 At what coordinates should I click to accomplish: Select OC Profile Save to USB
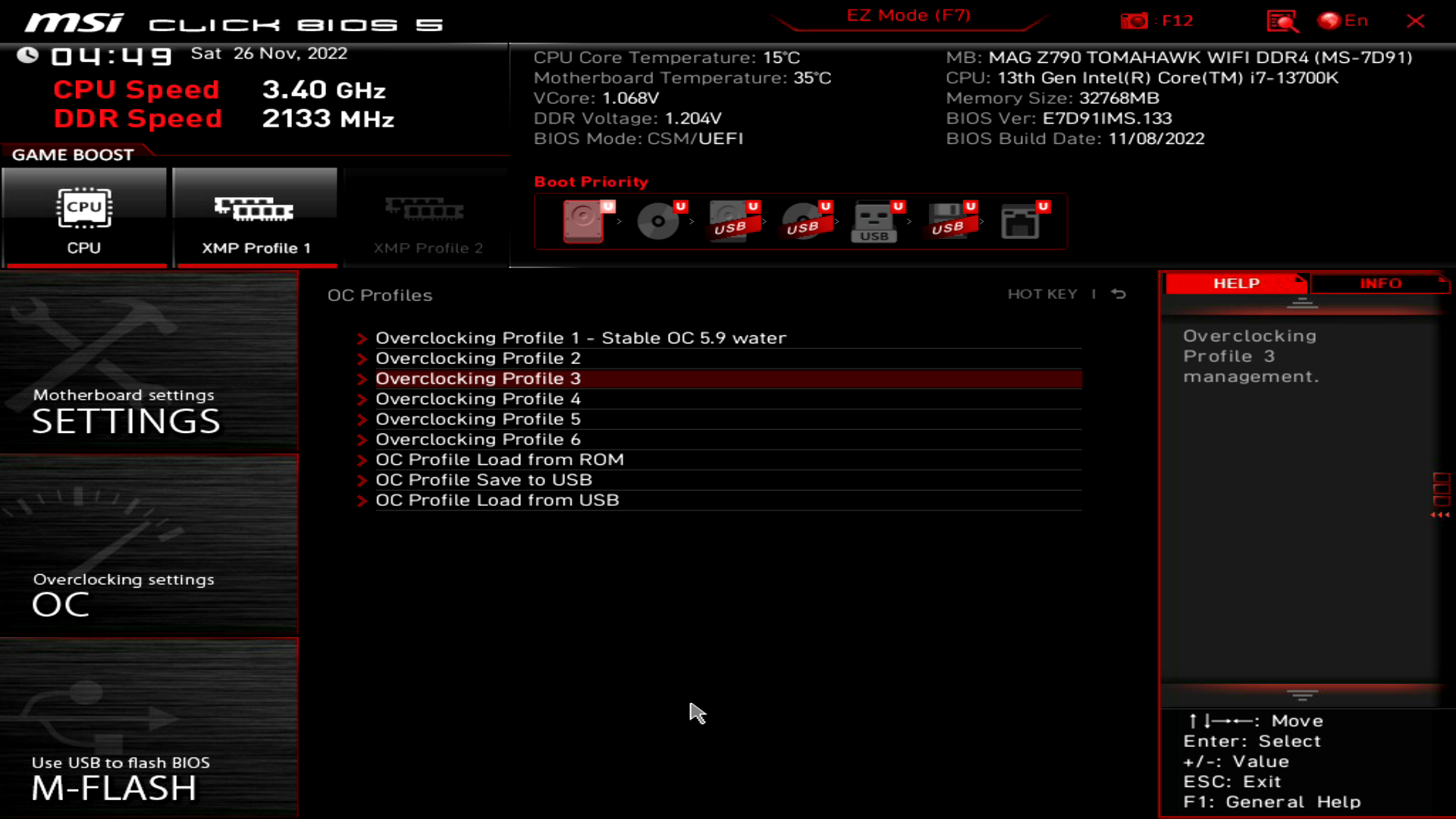728,480
